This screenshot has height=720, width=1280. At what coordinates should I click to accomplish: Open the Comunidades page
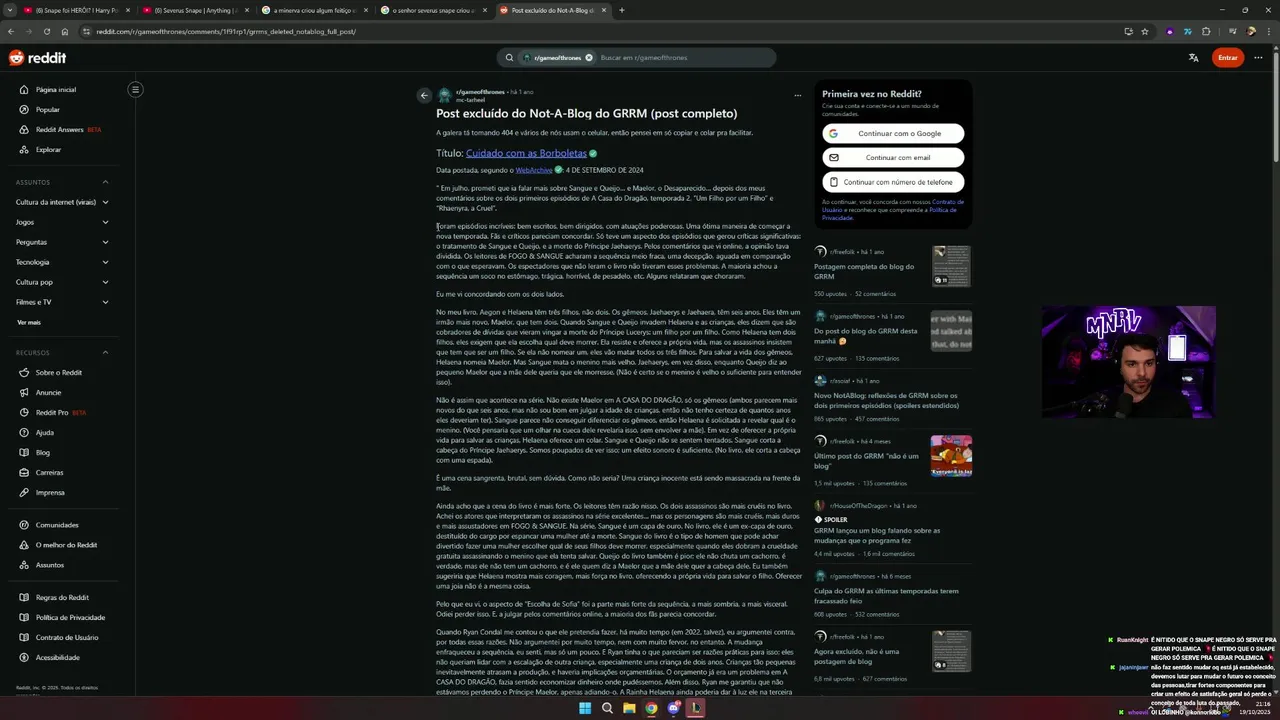click(x=56, y=525)
